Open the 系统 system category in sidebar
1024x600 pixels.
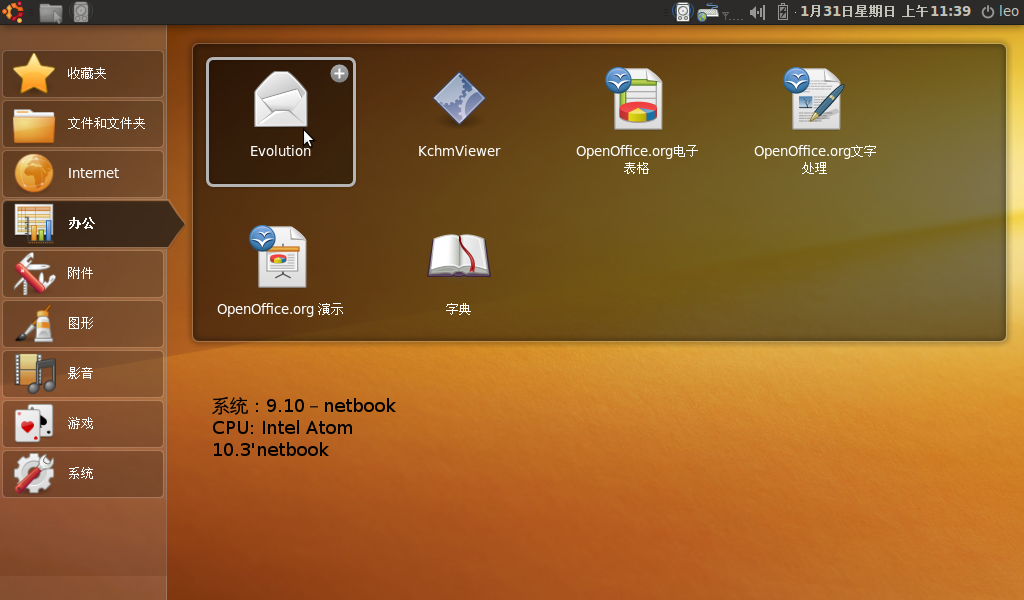[x=83, y=474]
